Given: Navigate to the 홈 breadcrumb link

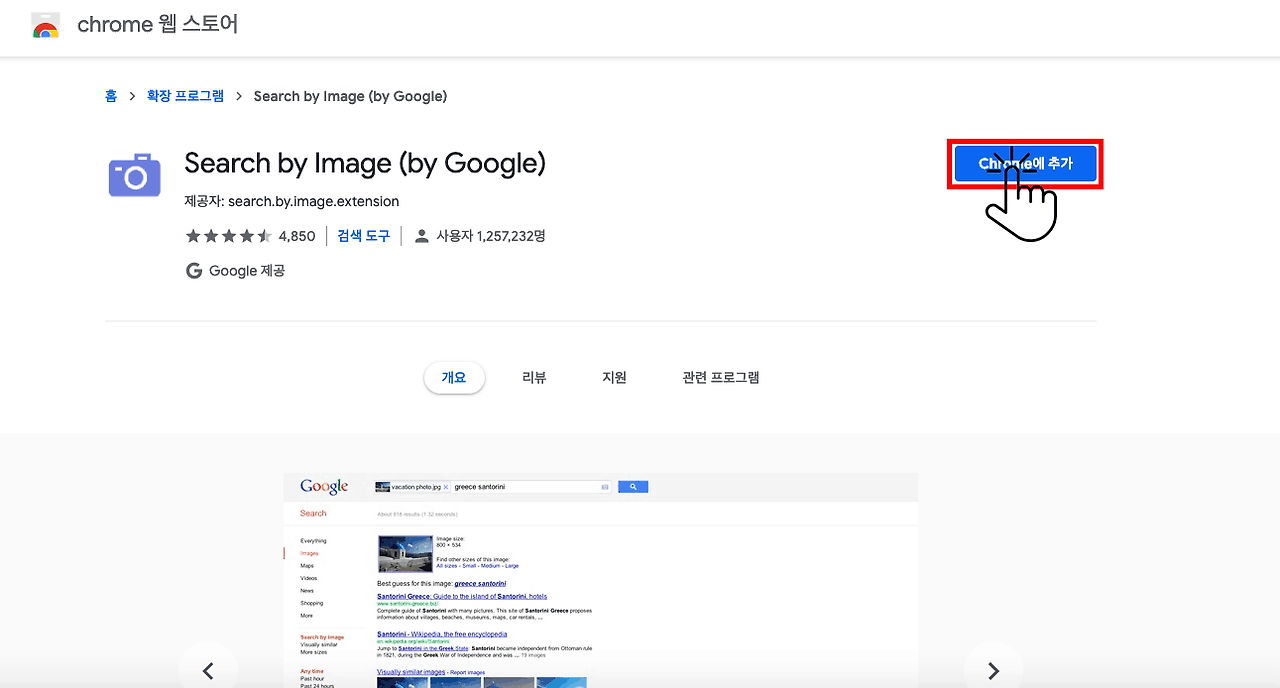Looking at the screenshot, I should [111, 96].
